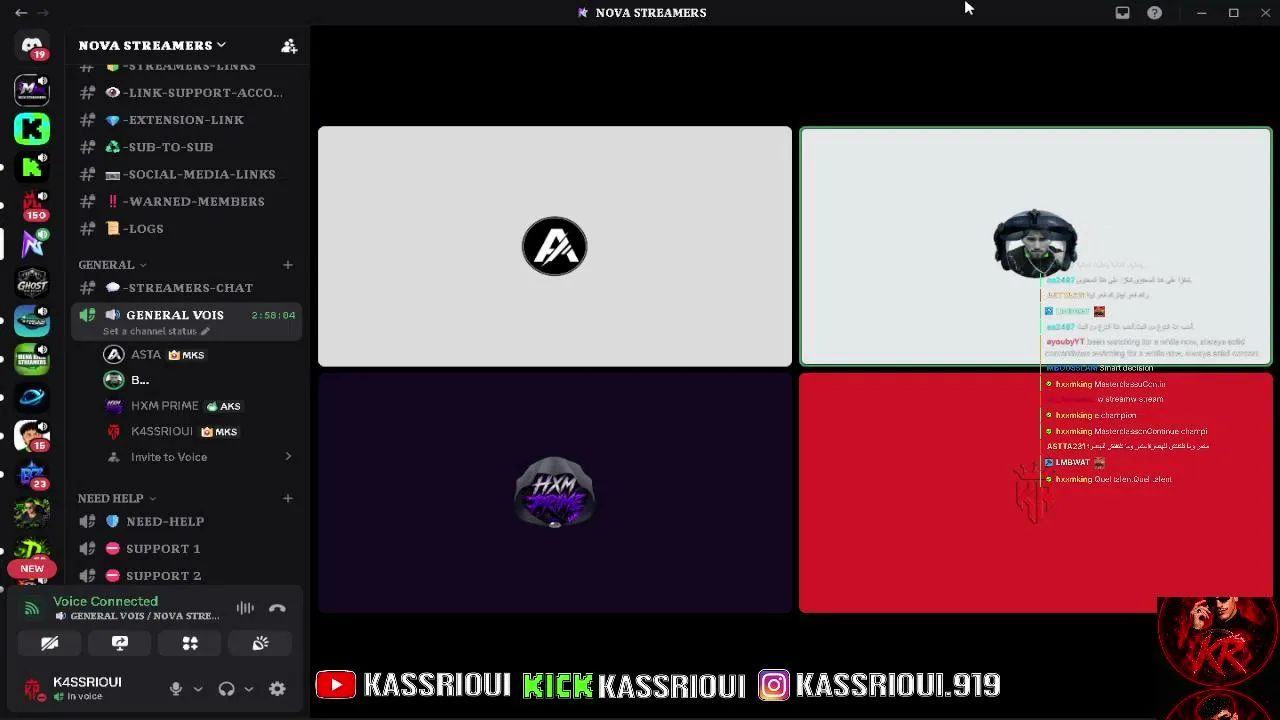Join the NEED-HELP voice channel
The image size is (1280, 720).
pyautogui.click(x=186, y=521)
